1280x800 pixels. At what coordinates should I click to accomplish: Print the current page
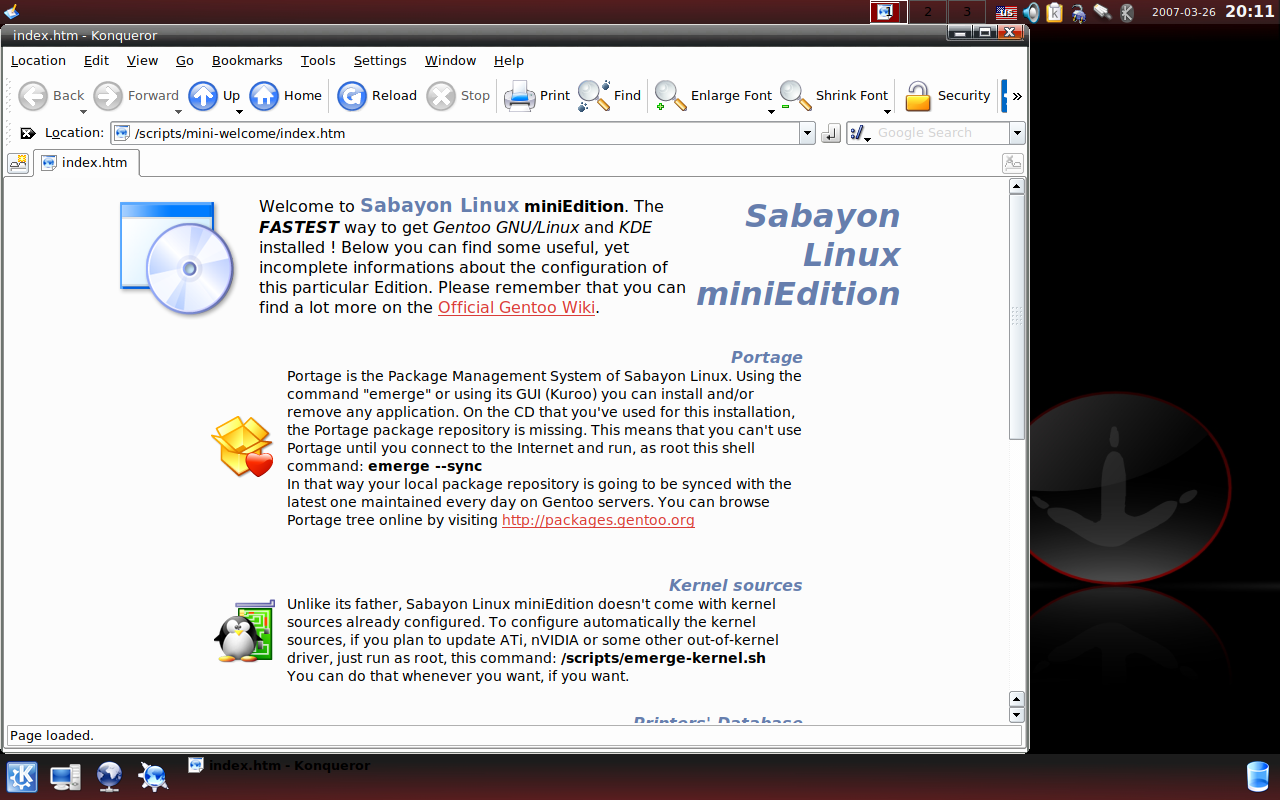point(536,96)
